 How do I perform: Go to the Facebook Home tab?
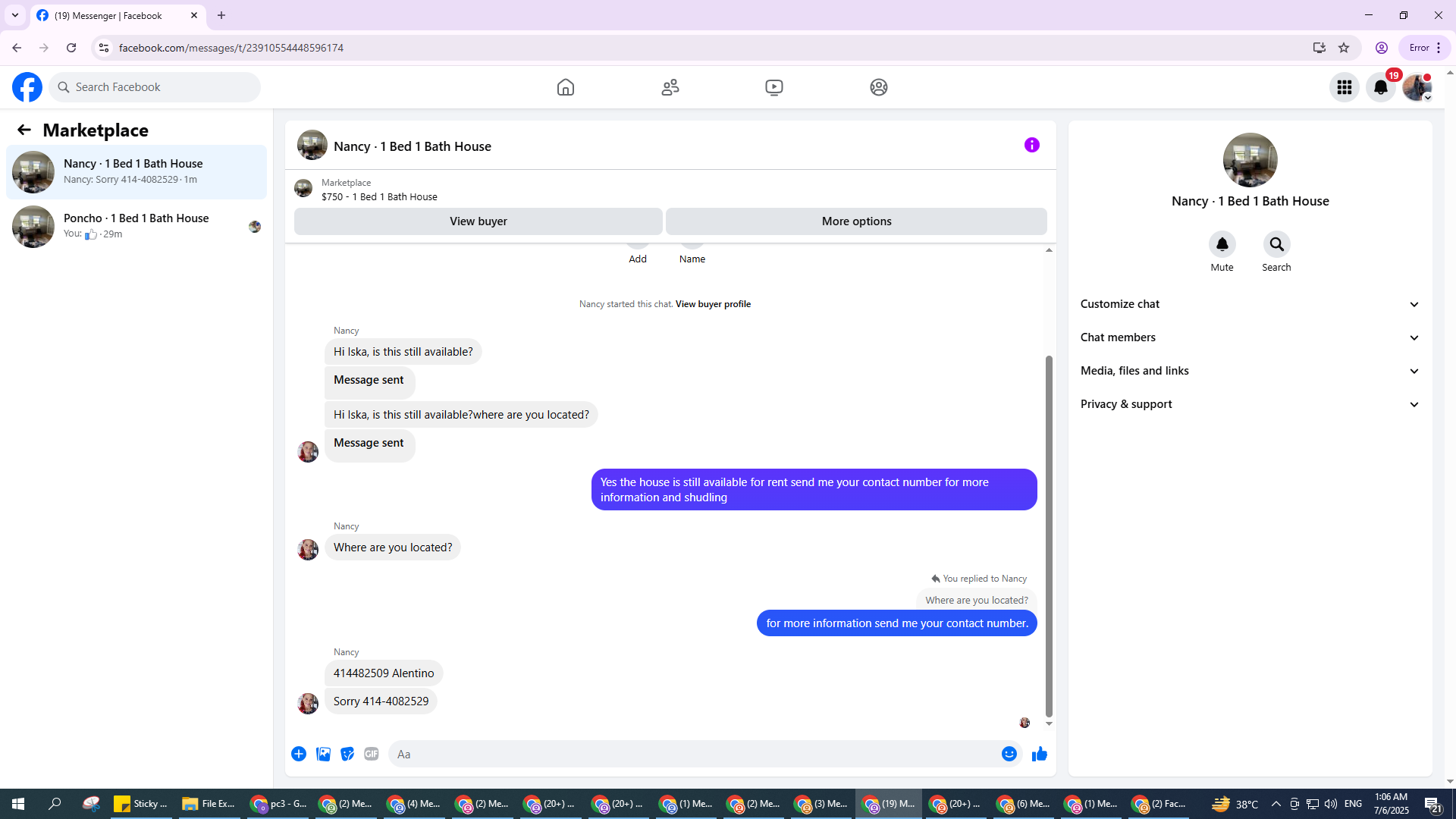565,87
